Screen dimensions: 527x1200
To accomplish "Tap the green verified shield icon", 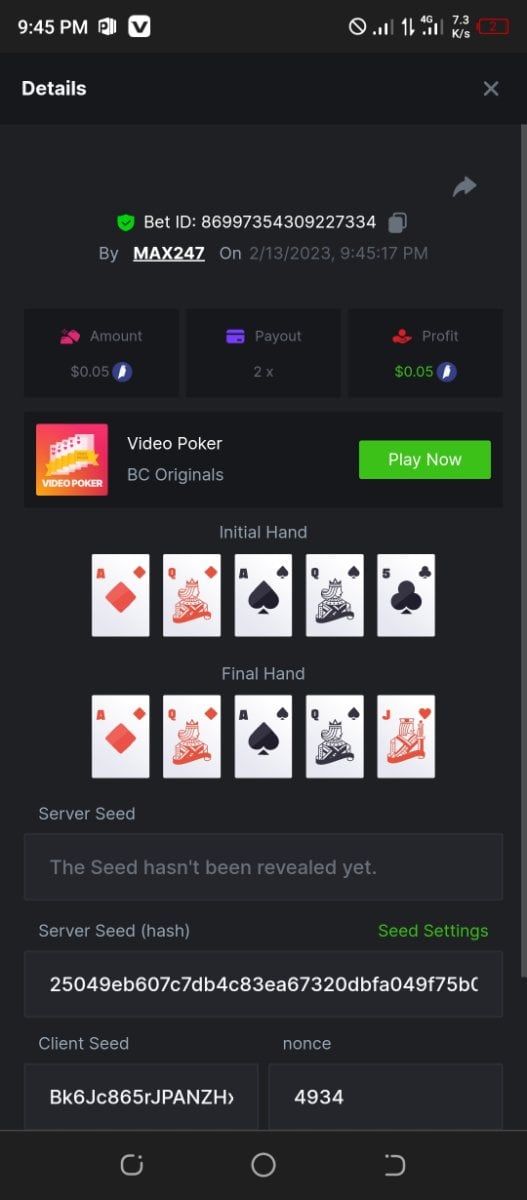I will point(125,222).
